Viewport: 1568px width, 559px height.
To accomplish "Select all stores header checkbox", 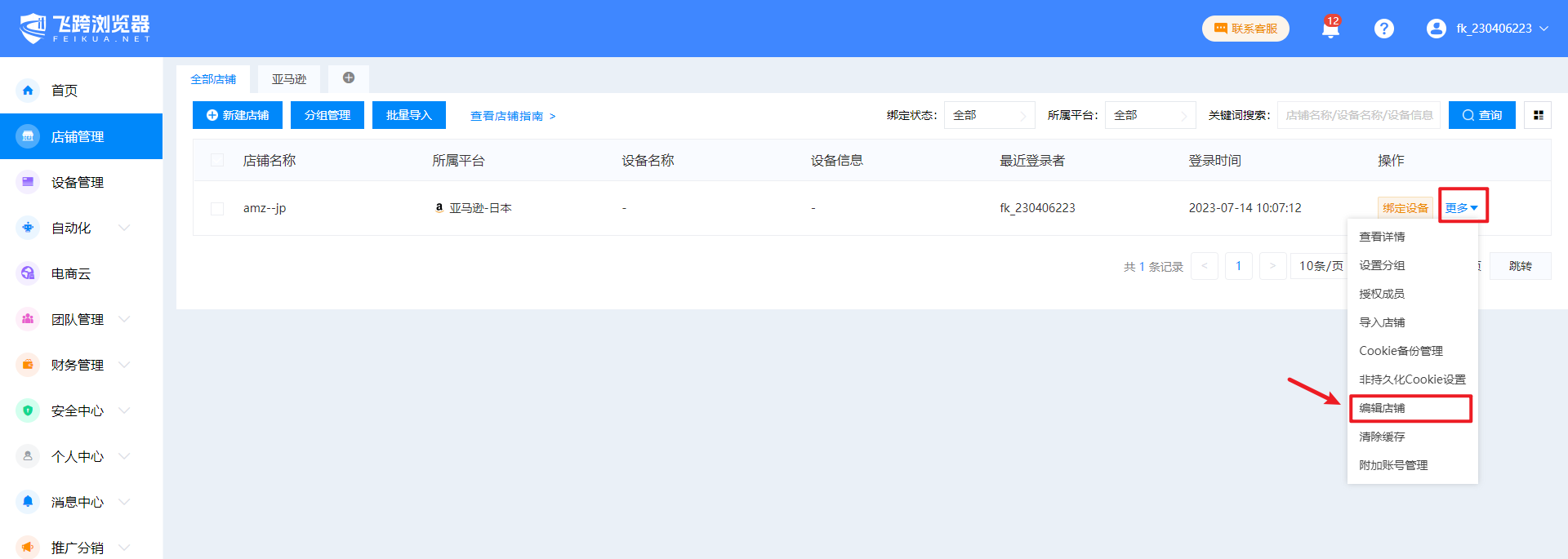I will point(217,160).
